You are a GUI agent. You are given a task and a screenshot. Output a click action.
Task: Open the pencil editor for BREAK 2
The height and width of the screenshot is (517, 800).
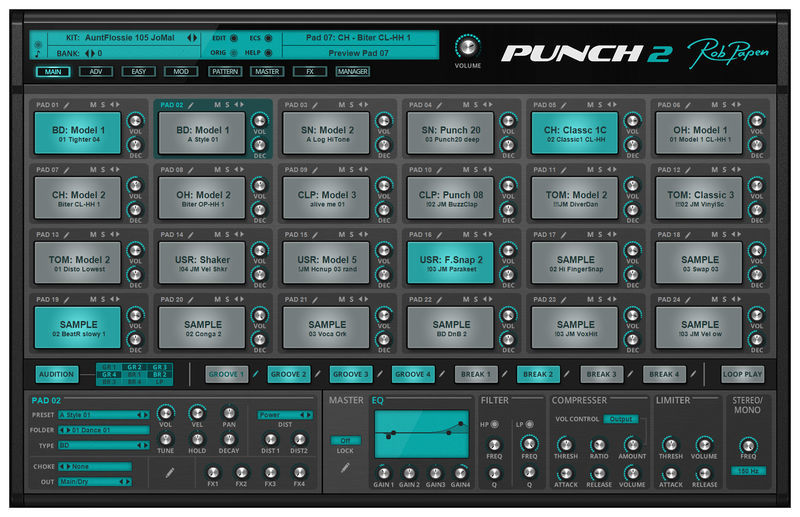click(566, 374)
